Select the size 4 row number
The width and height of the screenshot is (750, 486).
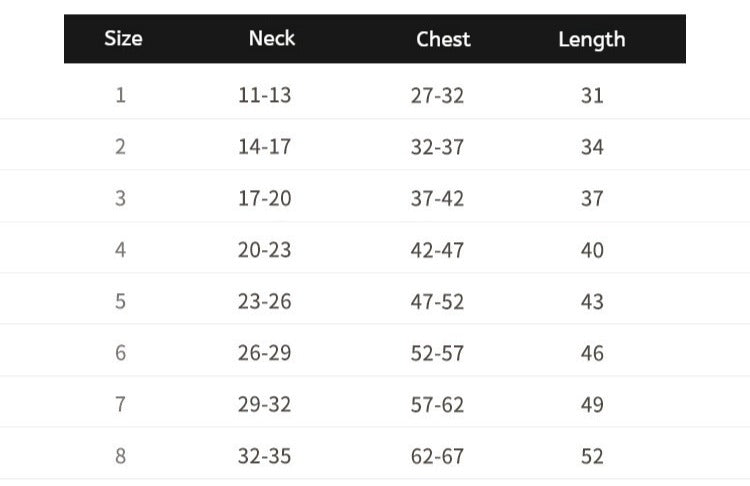point(121,250)
